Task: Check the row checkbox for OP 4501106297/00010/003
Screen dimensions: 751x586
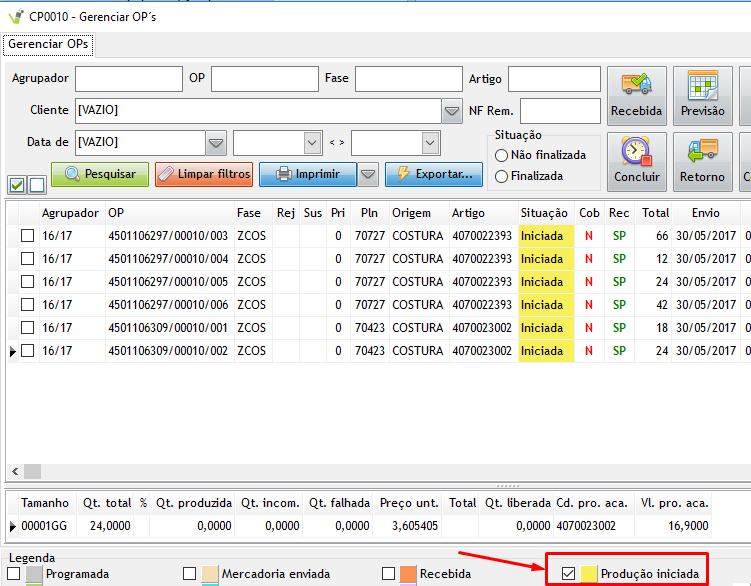Action: [x=28, y=235]
